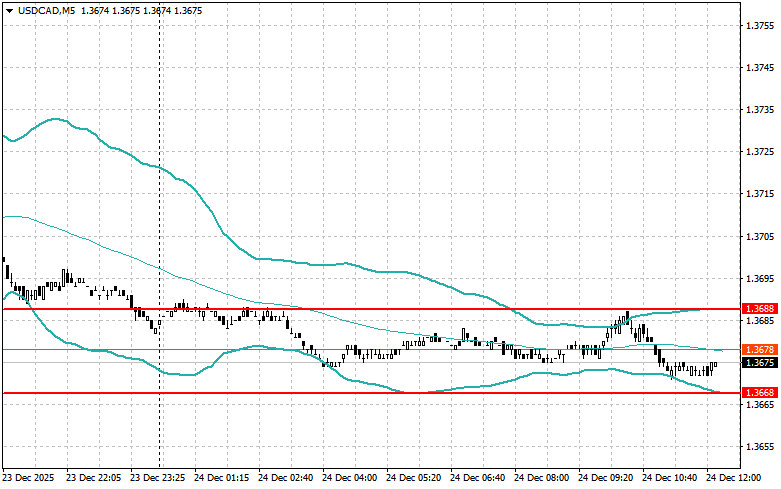The width and height of the screenshot is (781, 489).
Task: Click the 24 Dec 12:00 time label
Action: (x=734, y=478)
